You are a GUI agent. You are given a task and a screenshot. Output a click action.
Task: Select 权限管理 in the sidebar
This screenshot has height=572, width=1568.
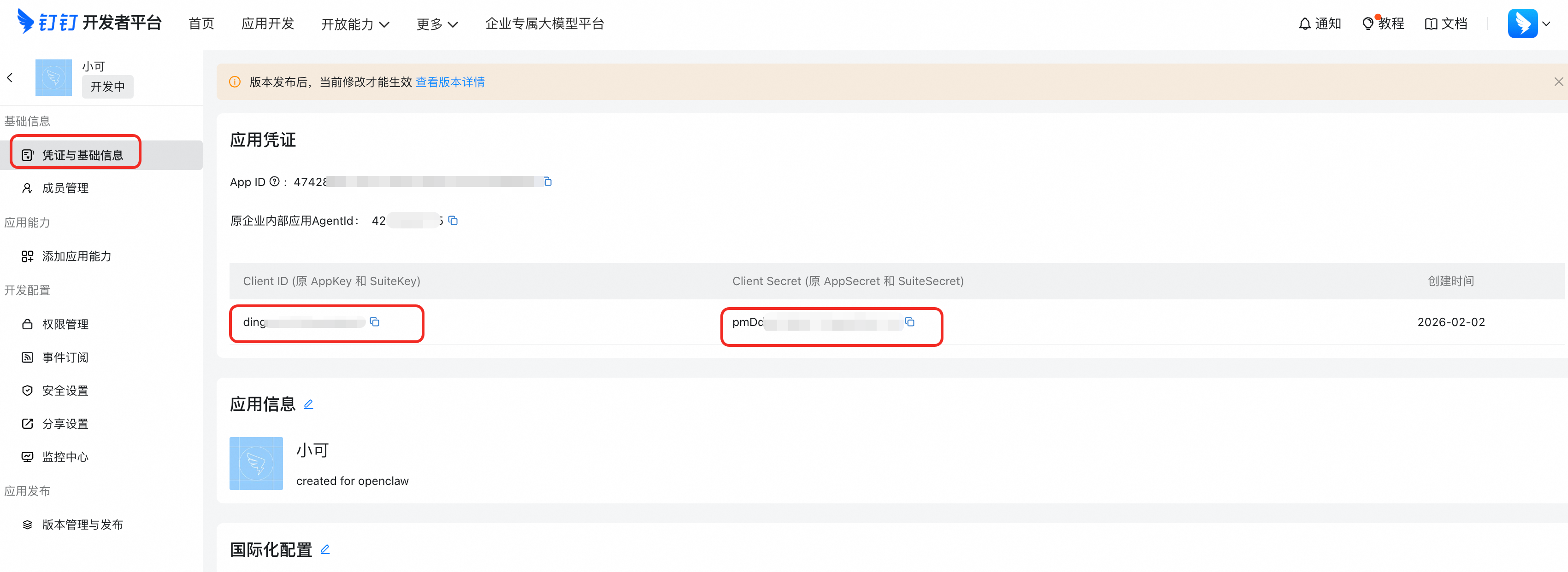click(65, 324)
